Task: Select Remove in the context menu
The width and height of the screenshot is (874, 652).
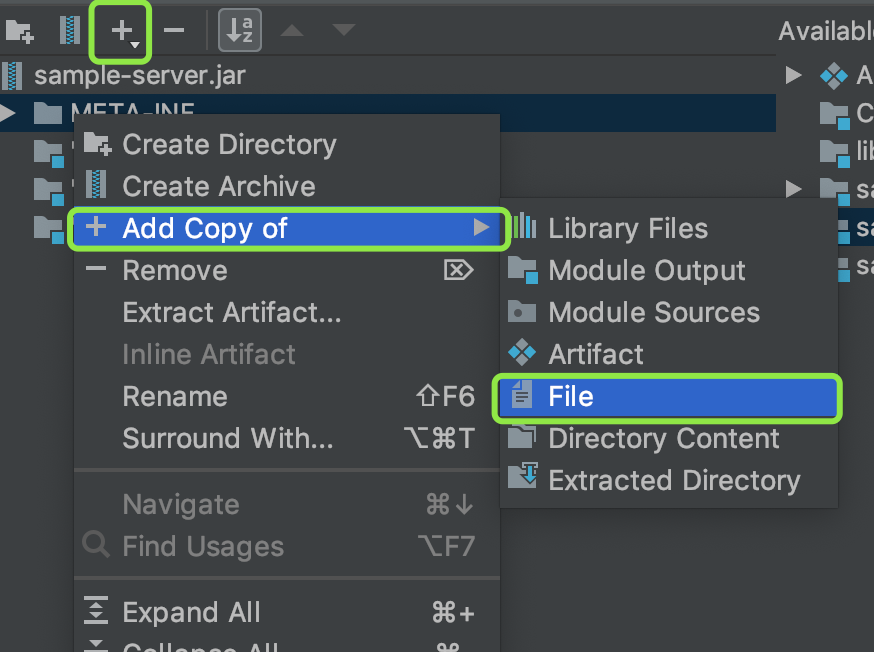Action: pyautogui.click(x=175, y=271)
